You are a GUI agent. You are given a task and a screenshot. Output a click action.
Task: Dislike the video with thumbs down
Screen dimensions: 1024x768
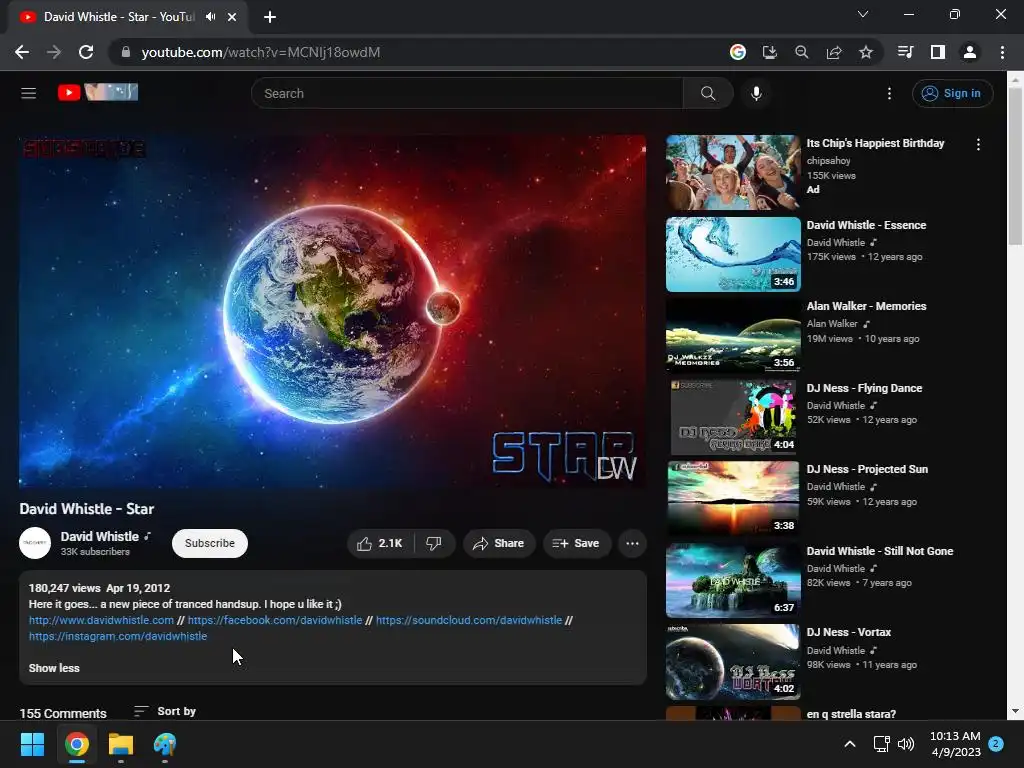click(x=434, y=543)
